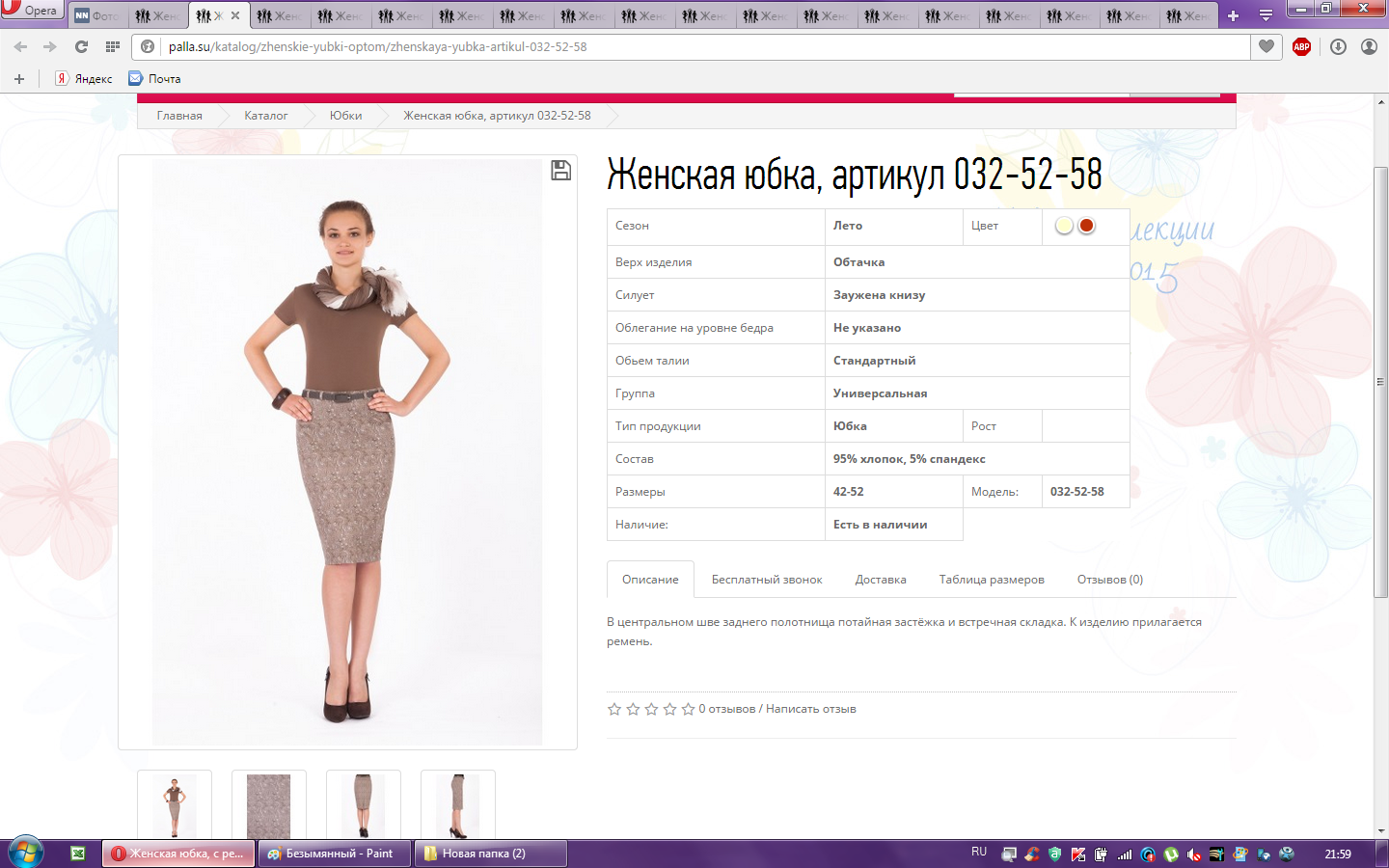Screen dimensions: 1389x868
Task: Open the fabric pattern thumbnail
Action: (x=269, y=805)
